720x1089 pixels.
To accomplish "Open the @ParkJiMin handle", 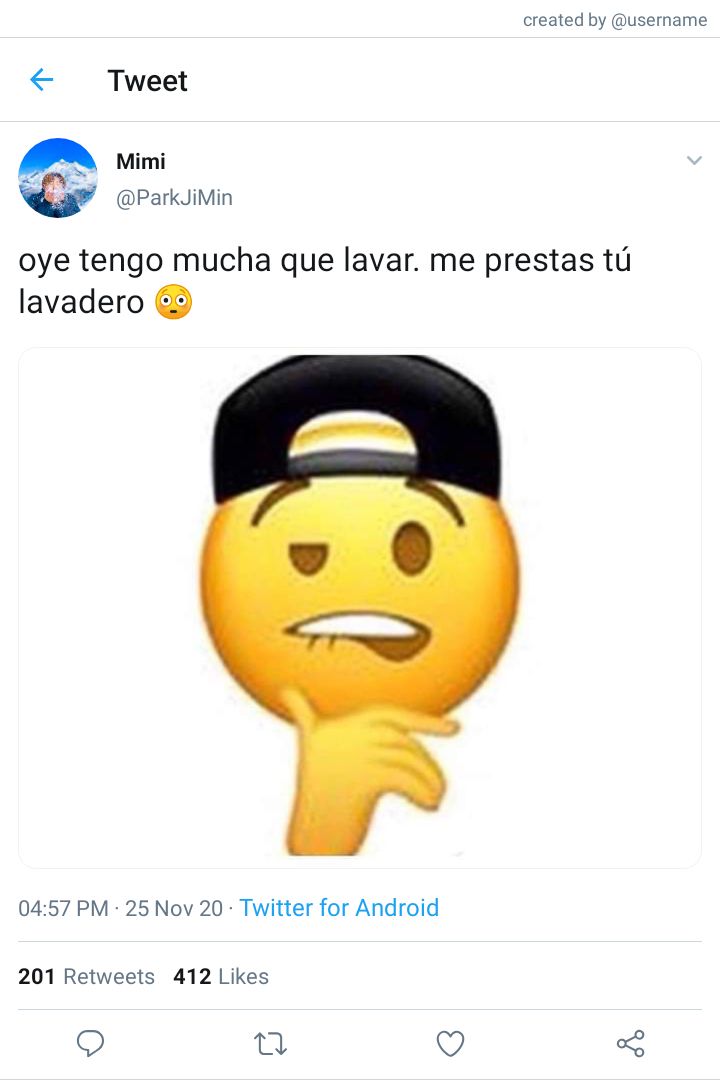I will coord(174,198).
